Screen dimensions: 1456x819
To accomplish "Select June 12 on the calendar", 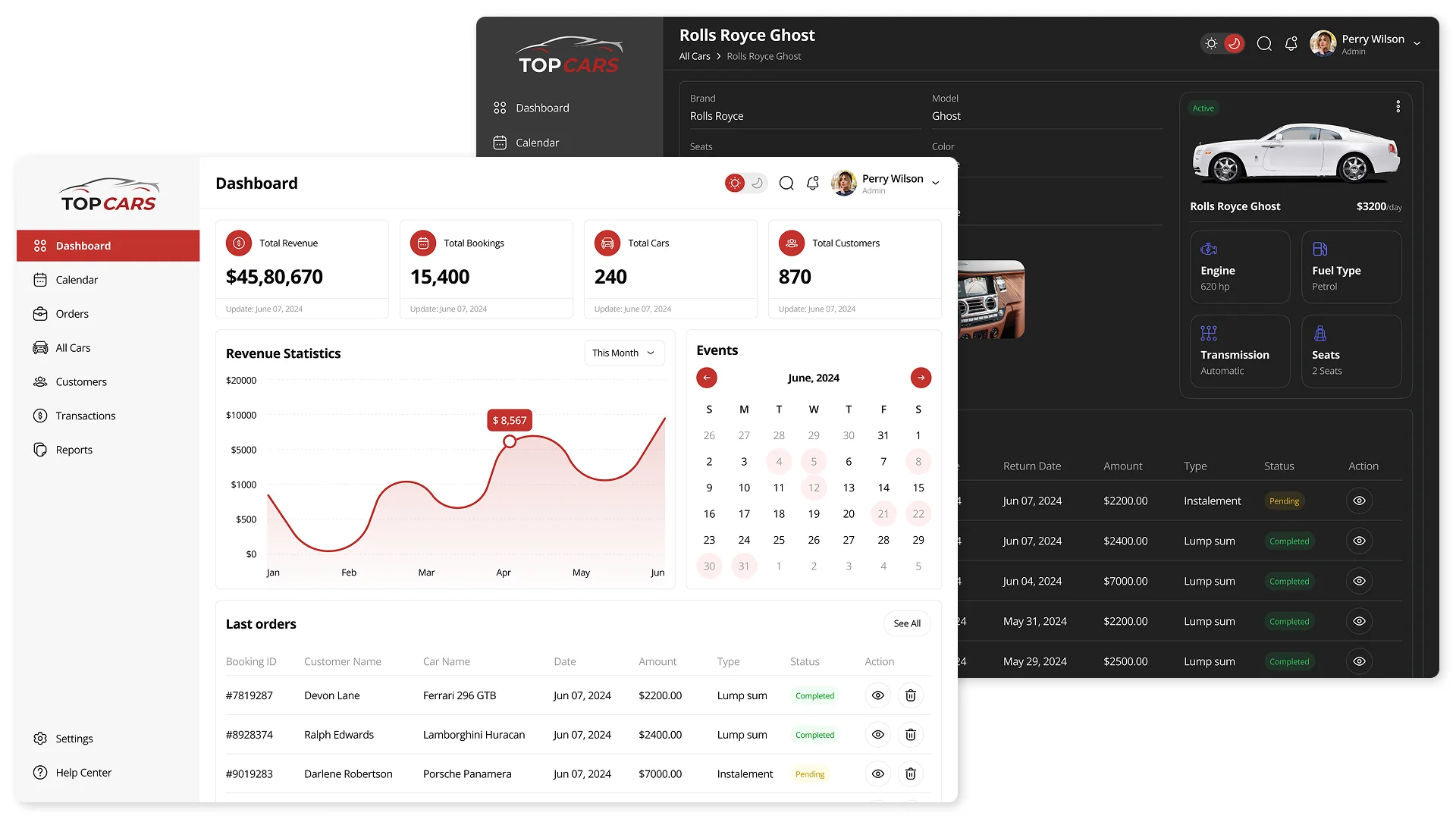I will tap(814, 488).
